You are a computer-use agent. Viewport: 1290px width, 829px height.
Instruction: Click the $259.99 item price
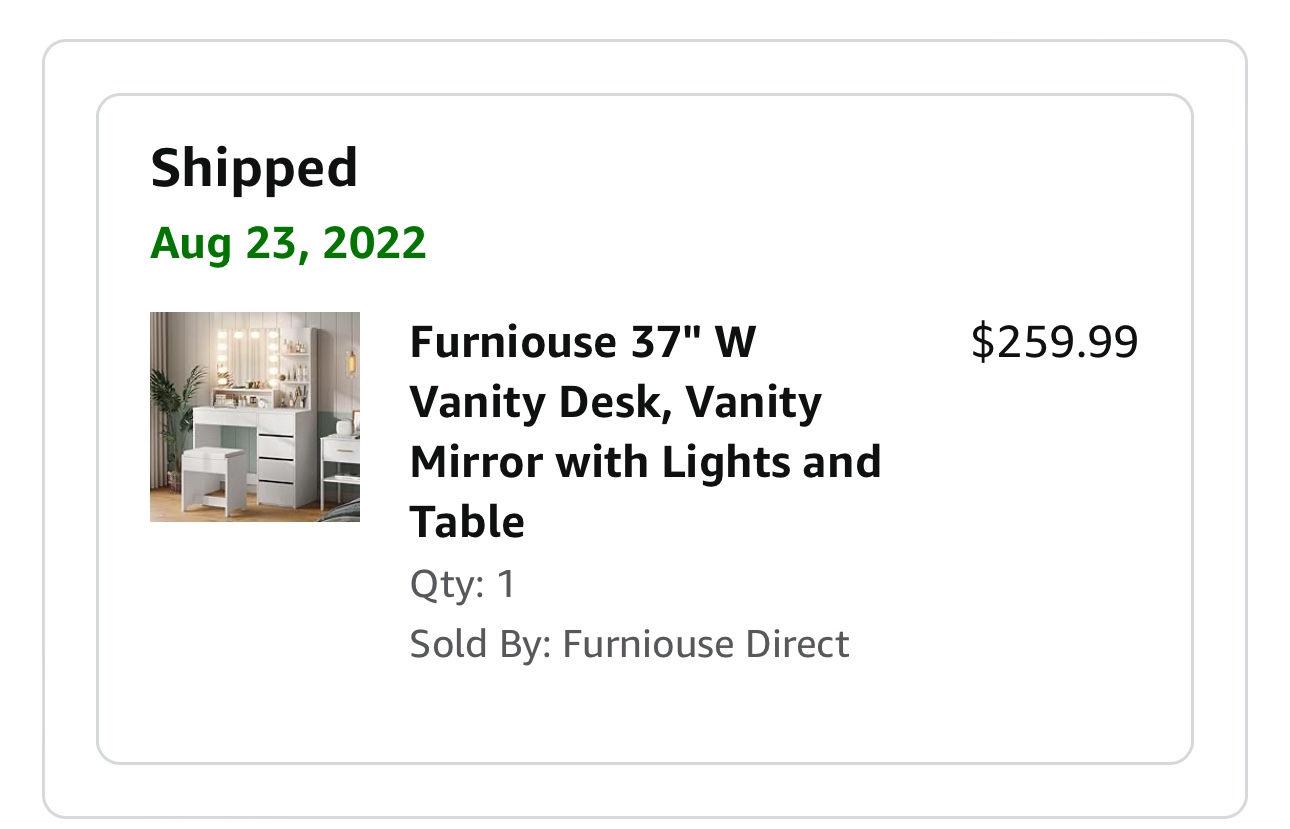click(1054, 343)
